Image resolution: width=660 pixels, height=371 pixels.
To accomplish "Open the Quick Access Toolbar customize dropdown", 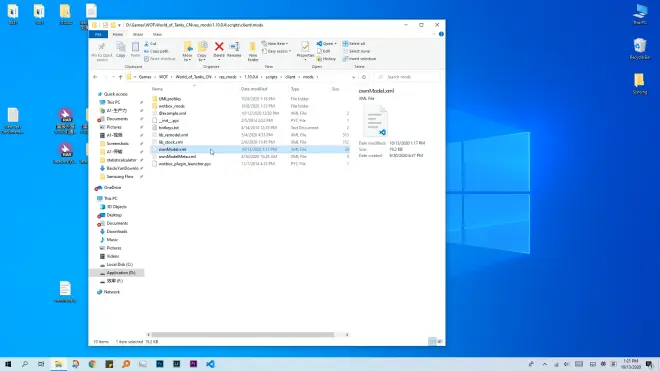I will pyautogui.click(x=120, y=25).
